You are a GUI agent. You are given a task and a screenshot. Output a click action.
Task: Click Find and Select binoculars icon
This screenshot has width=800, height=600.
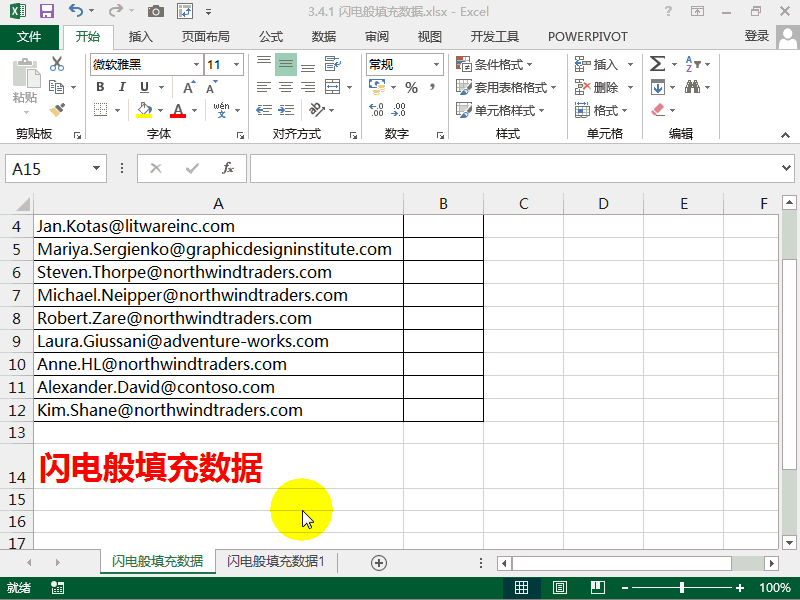tap(692, 87)
